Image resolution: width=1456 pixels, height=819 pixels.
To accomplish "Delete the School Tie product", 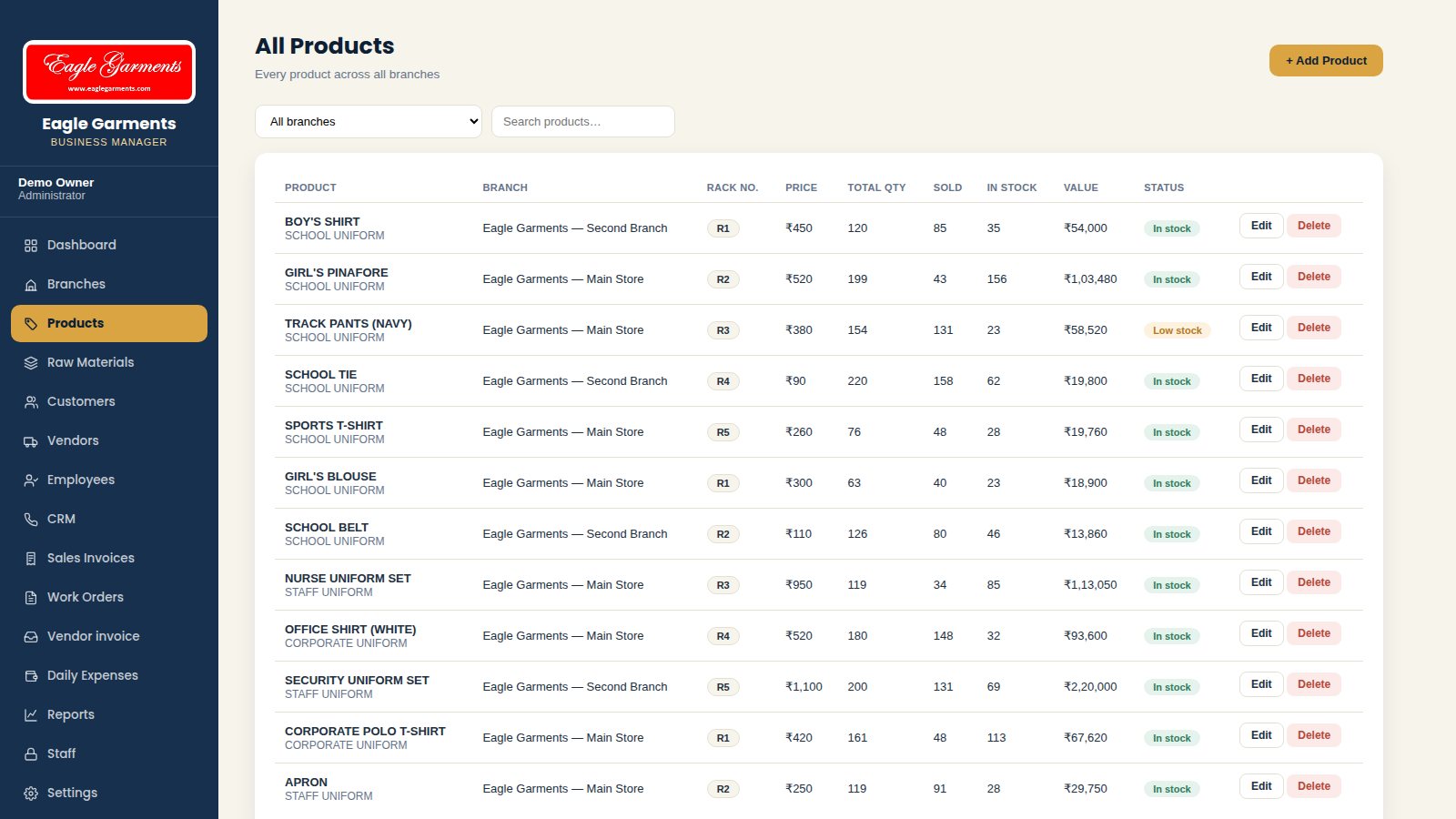I will [x=1313, y=379].
